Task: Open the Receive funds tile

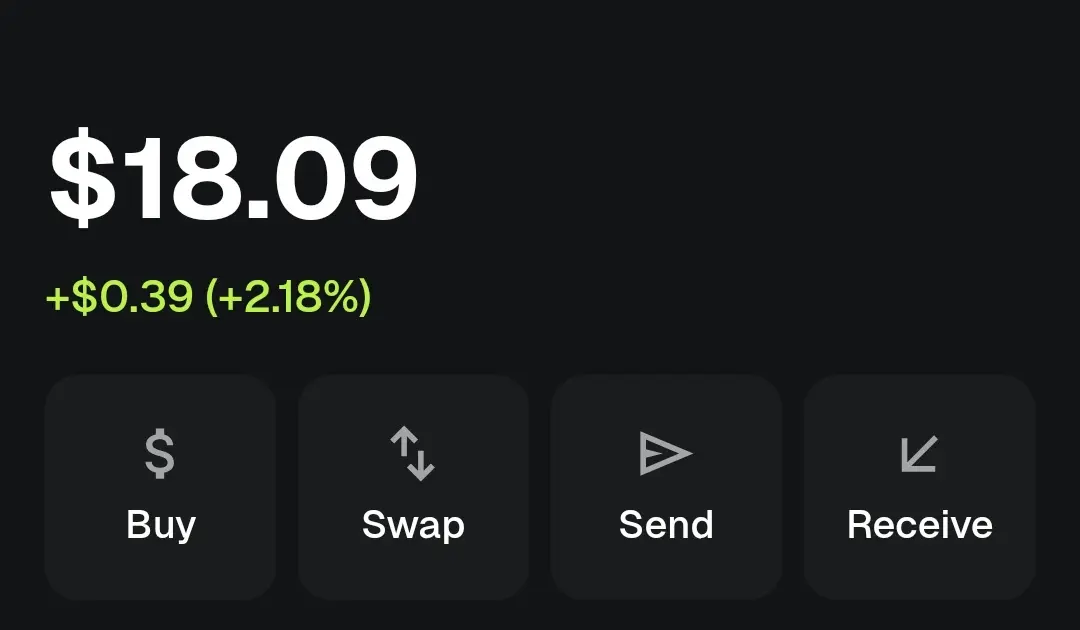Action: 919,487
